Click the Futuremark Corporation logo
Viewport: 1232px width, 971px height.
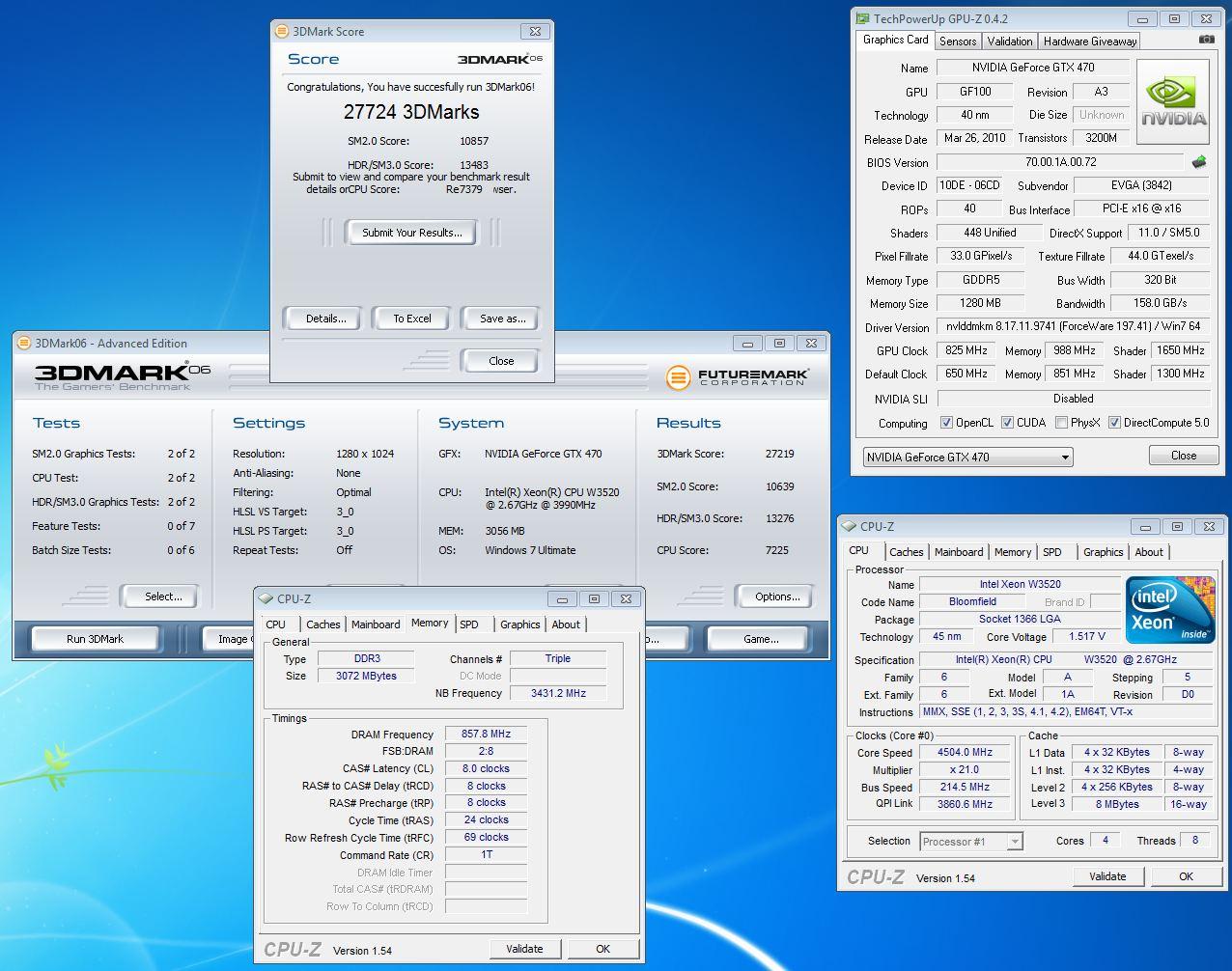738,377
